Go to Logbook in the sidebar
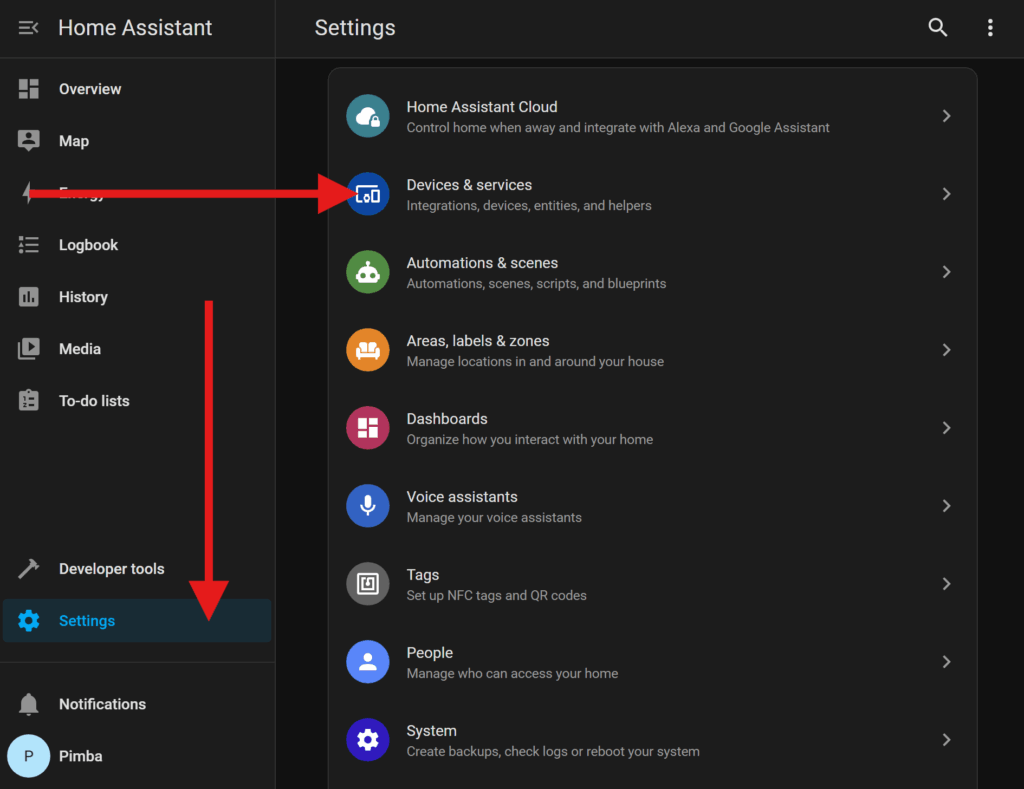Viewport: 1024px width, 789px height. pos(88,245)
